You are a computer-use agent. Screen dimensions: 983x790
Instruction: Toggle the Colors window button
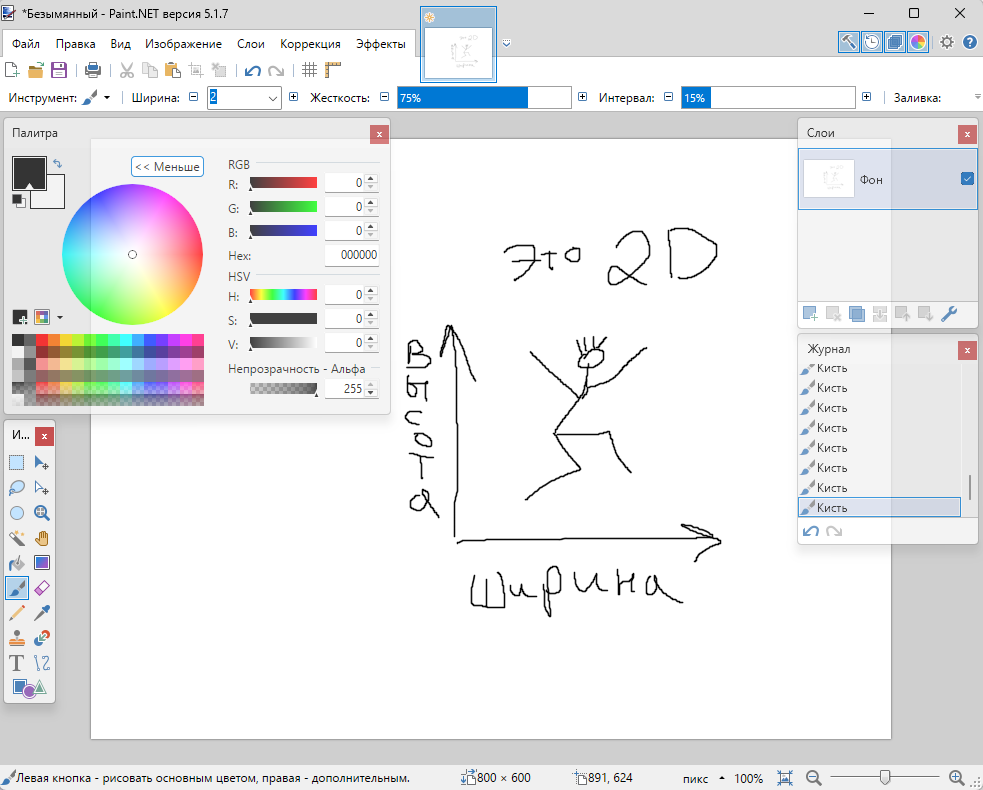click(x=918, y=42)
